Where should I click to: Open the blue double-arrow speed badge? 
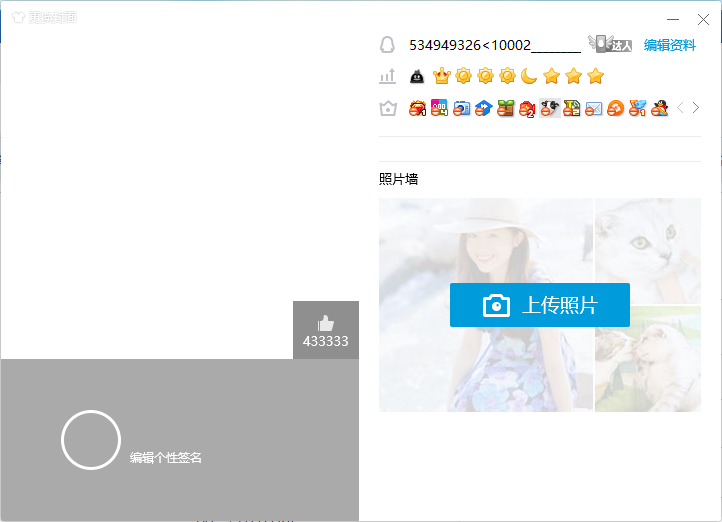pyautogui.click(x=483, y=108)
